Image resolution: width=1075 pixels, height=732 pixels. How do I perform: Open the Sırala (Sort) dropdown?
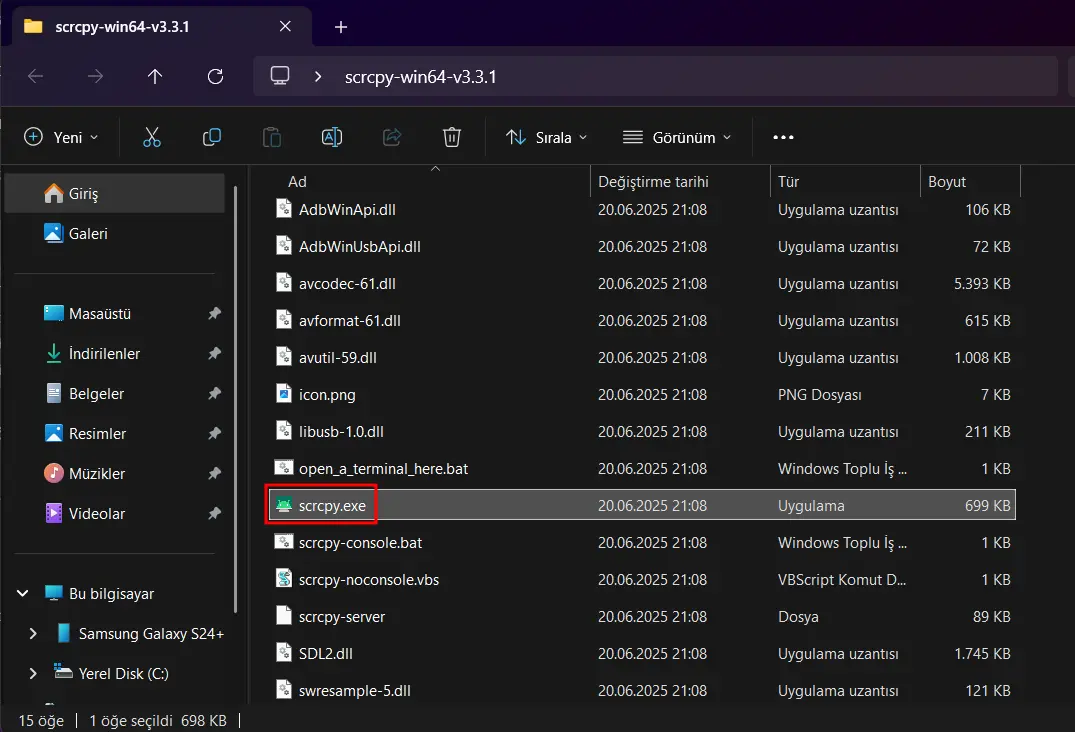coord(546,137)
